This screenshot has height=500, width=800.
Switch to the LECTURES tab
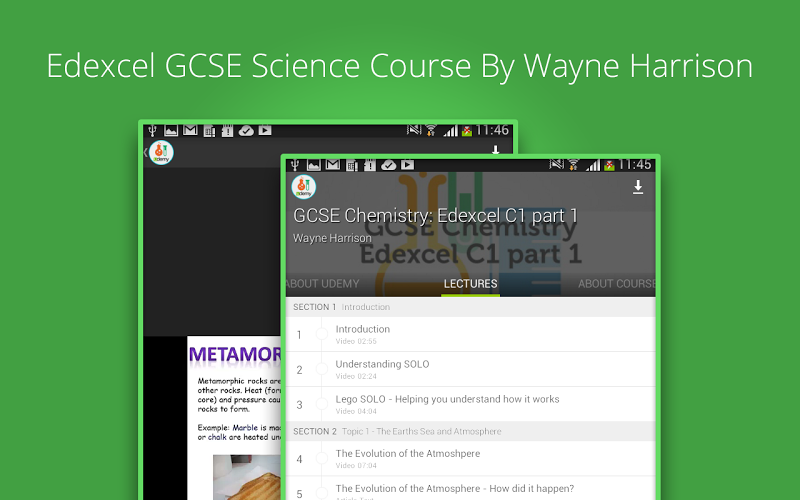tap(470, 284)
